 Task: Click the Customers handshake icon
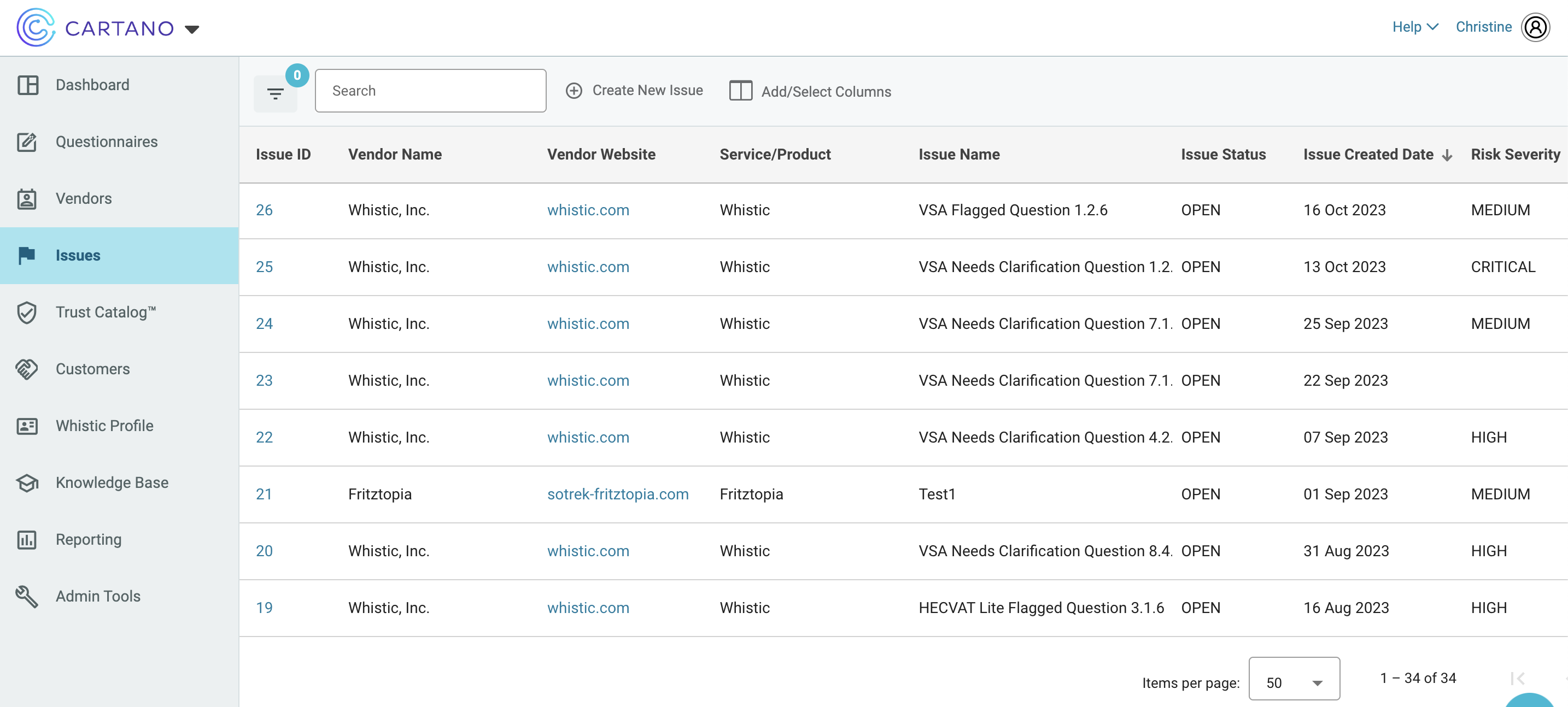27,369
